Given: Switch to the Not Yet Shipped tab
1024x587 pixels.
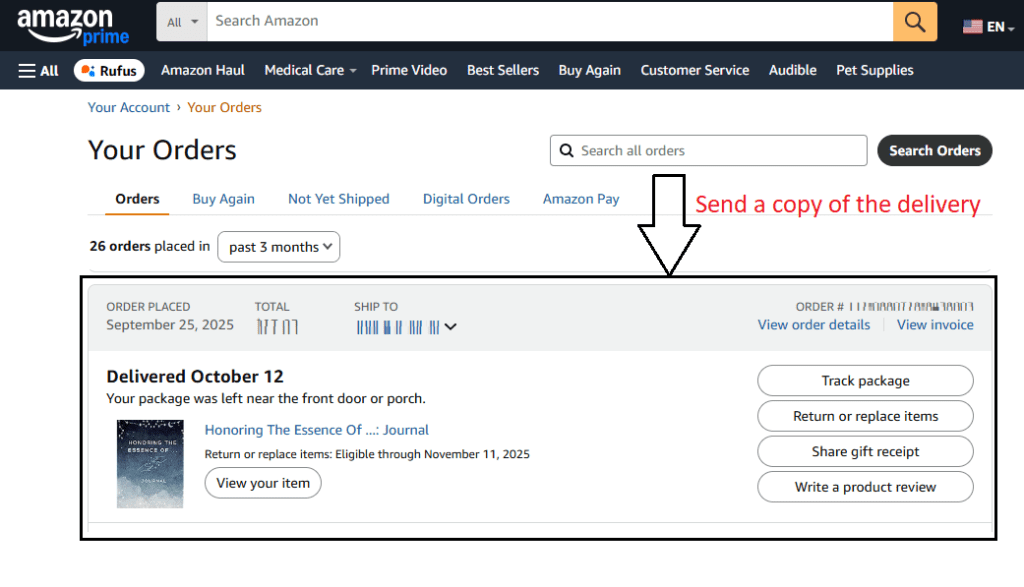Looking at the screenshot, I should point(338,199).
